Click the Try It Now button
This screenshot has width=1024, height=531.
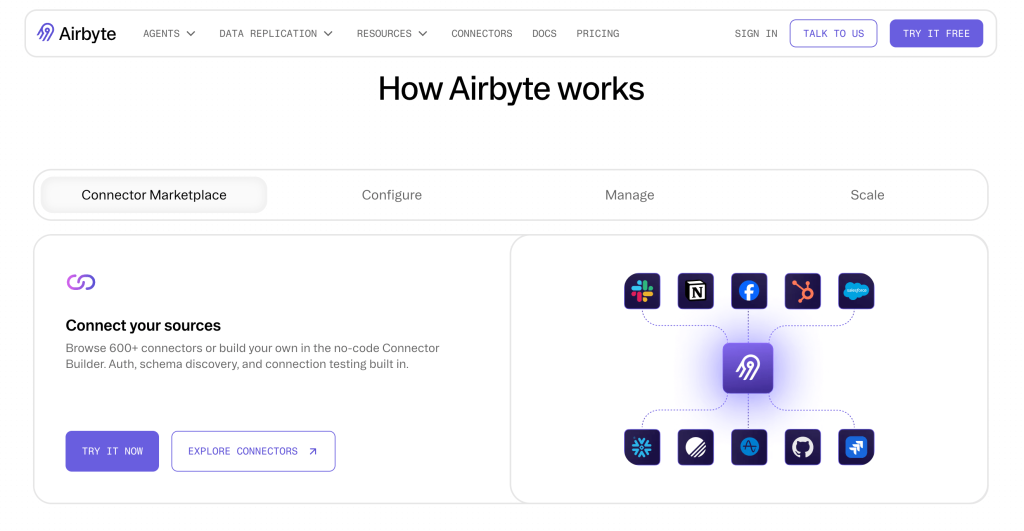point(112,451)
